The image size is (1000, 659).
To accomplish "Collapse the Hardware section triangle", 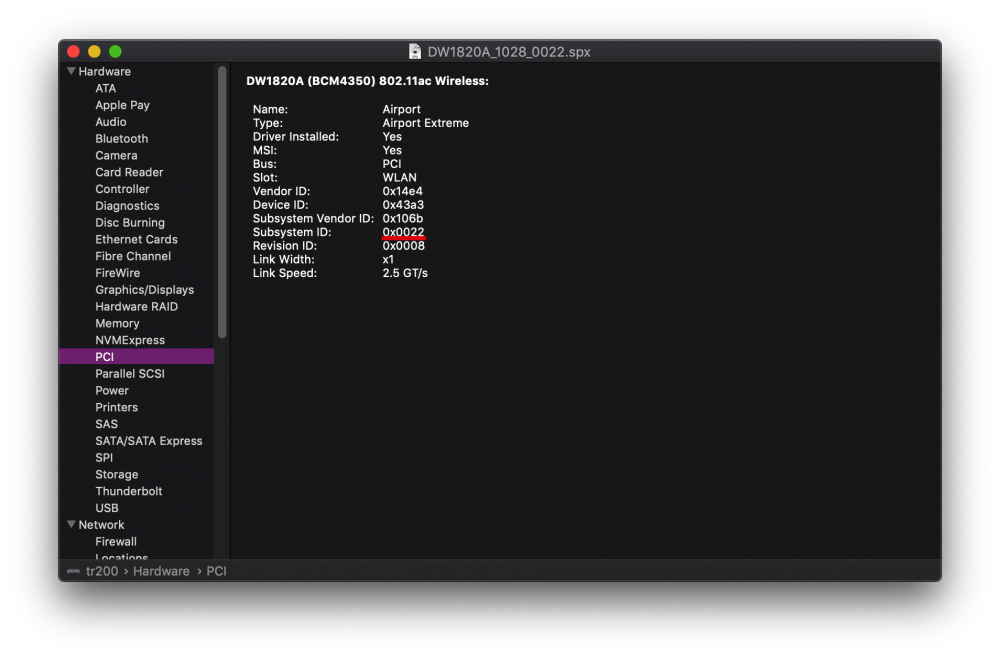I will coord(71,72).
